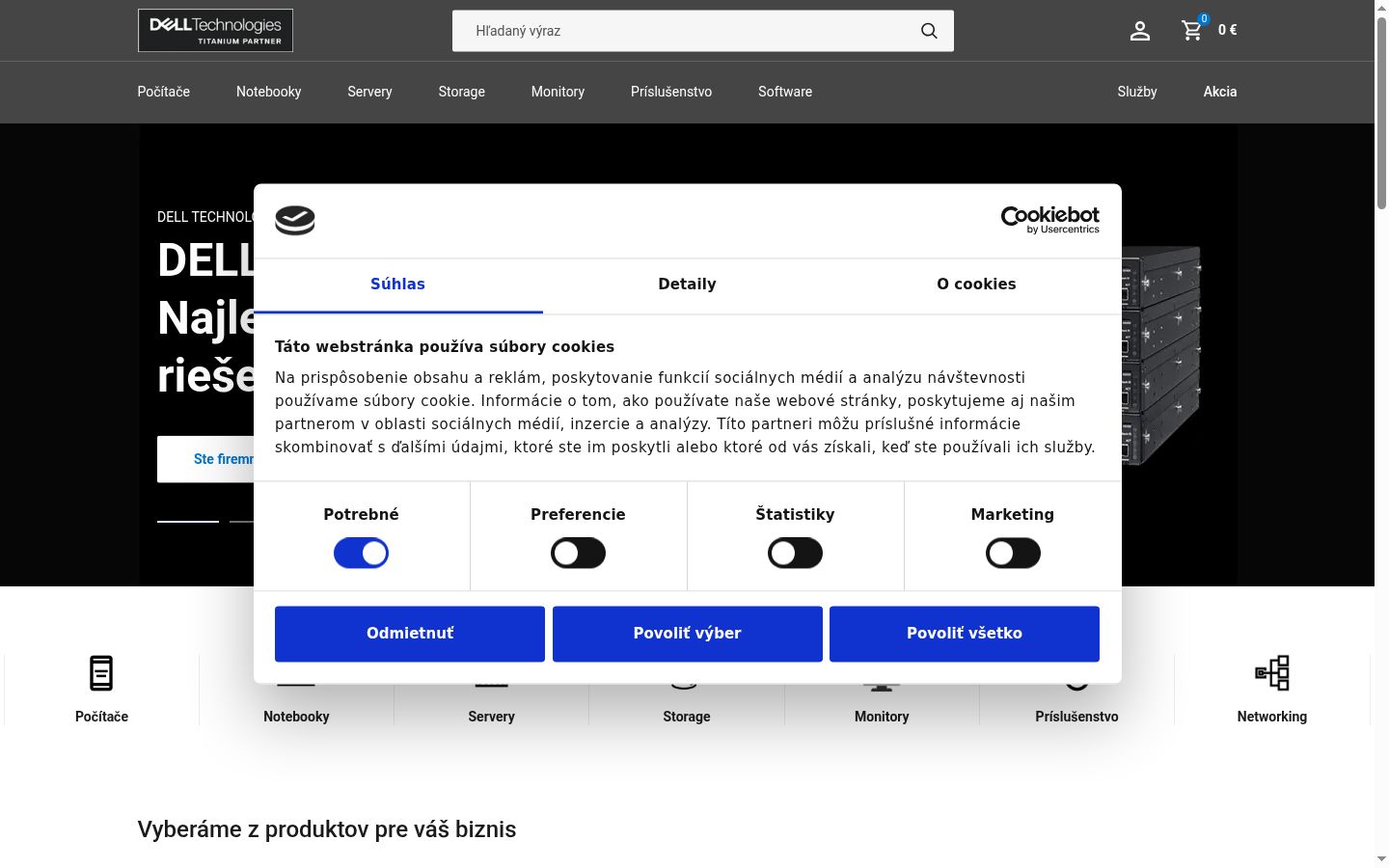Image resolution: width=1389 pixels, height=868 pixels.
Task: Open the user account icon
Action: [x=1140, y=31]
